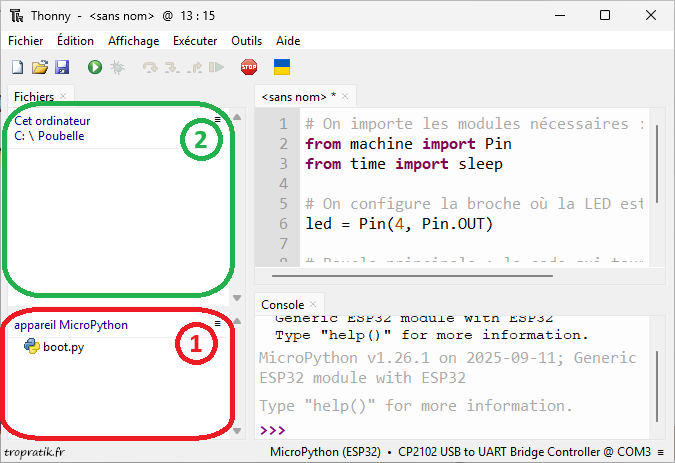Close the Fichiers panel tab
Viewport: 675px width, 463px height.
tap(63, 96)
